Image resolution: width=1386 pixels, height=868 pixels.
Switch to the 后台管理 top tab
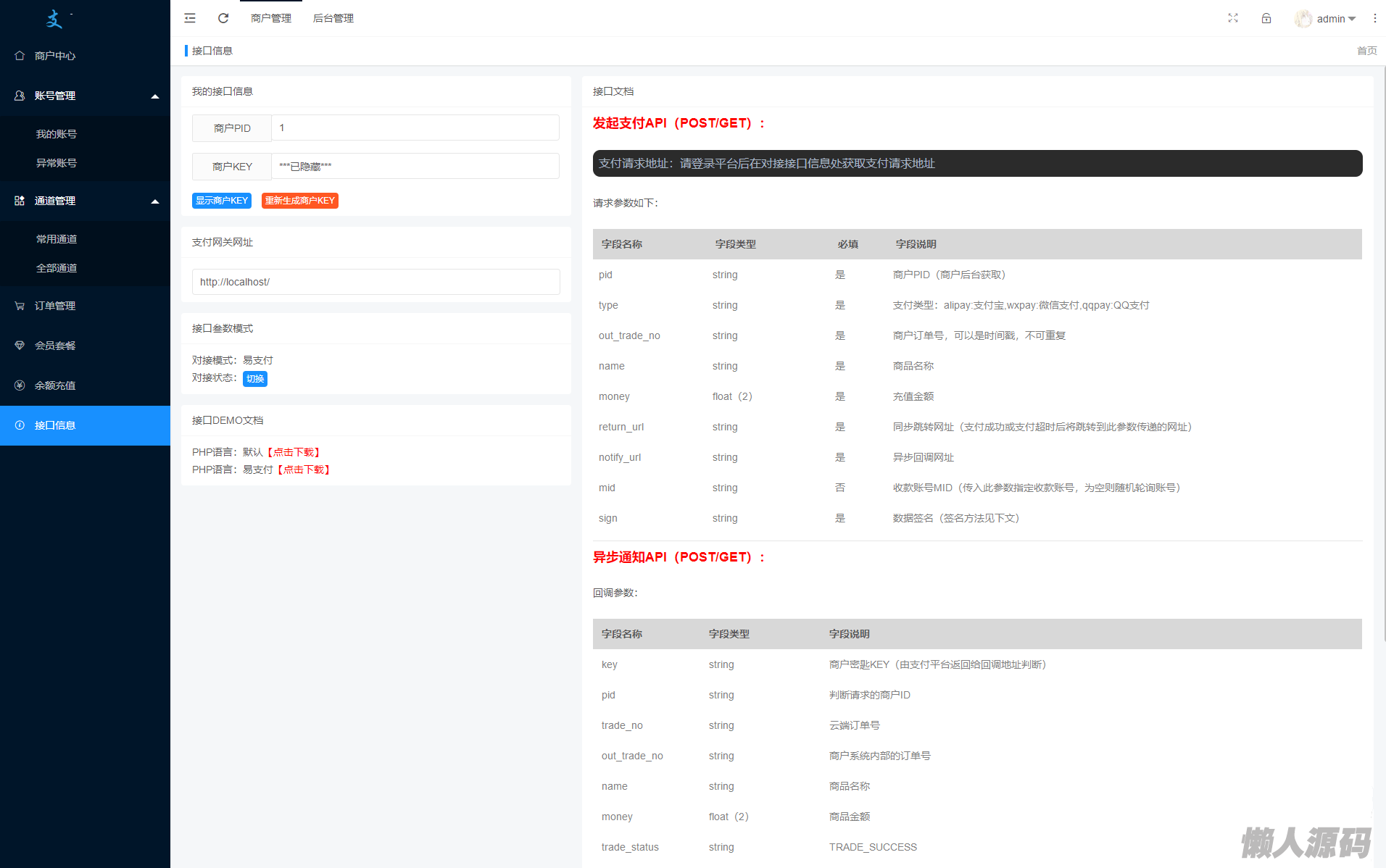click(333, 18)
